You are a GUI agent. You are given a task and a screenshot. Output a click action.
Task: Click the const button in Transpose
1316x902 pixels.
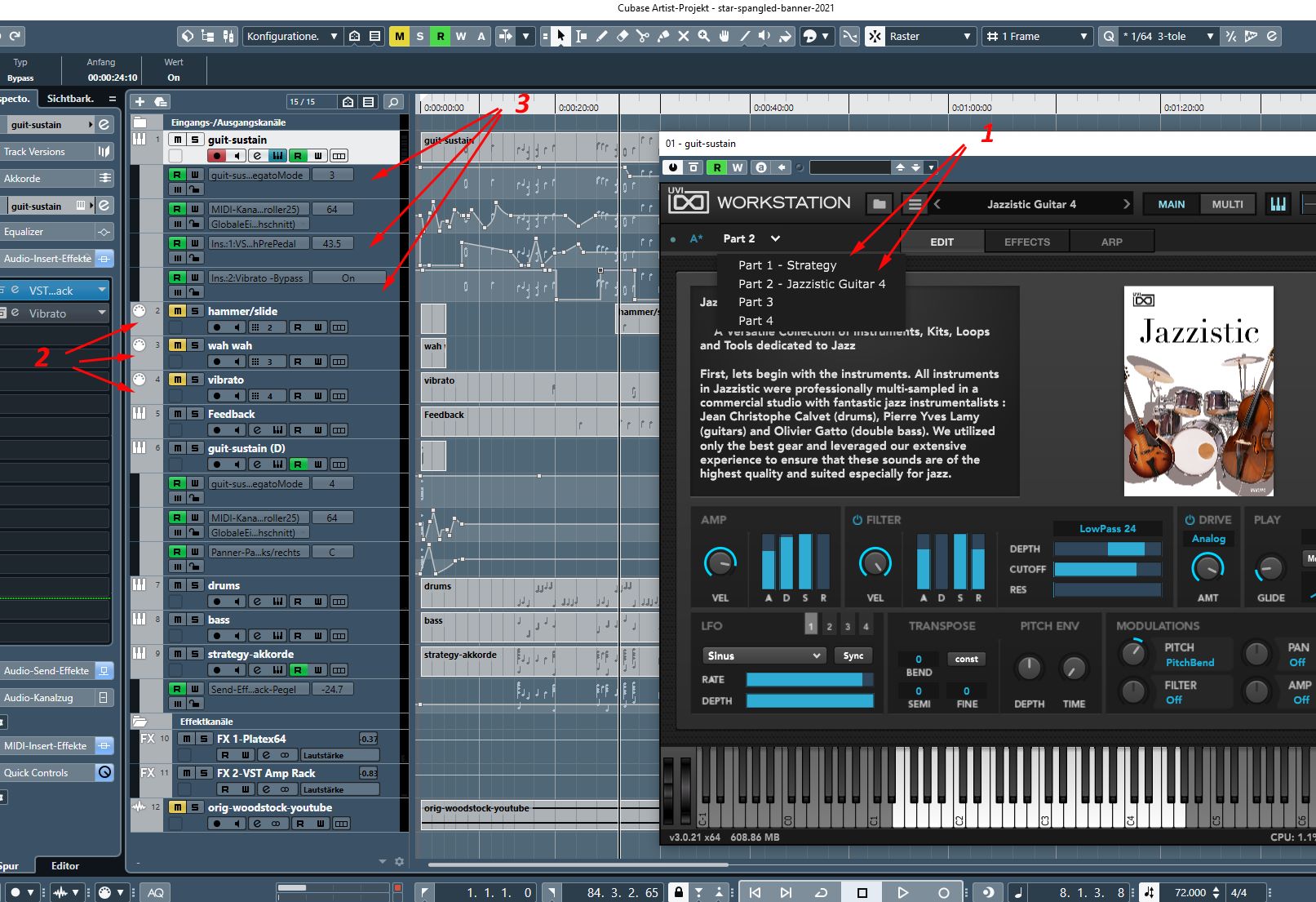[x=966, y=659]
